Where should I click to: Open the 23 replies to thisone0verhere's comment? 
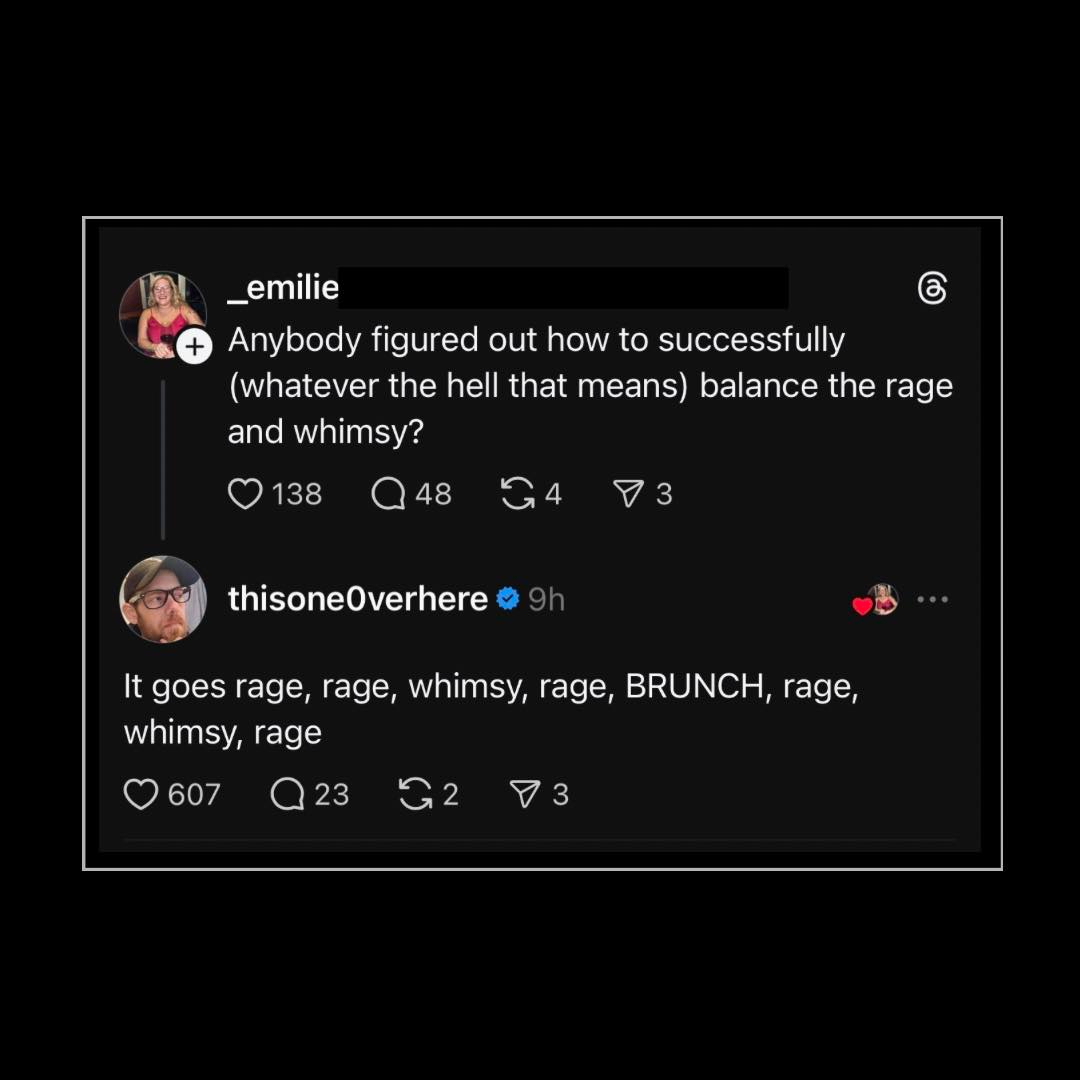click(x=287, y=794)
